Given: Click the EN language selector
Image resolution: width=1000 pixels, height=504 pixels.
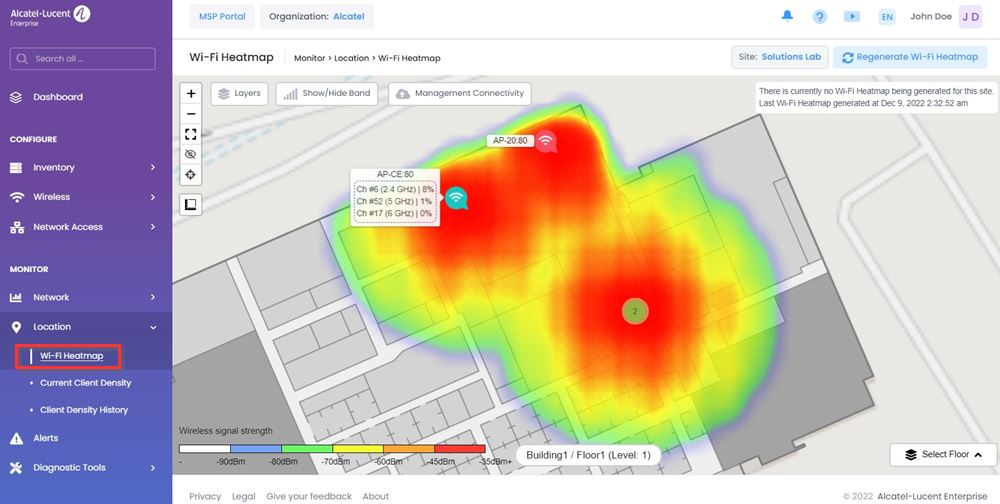Looking at the screenshot, I should tap(886, 17).
